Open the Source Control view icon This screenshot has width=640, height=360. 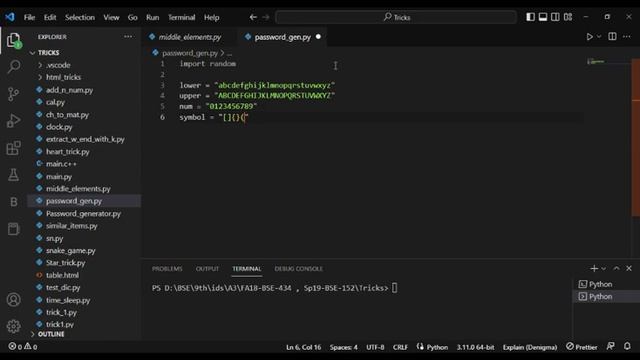pyautogui.click(x=13, y=94)
